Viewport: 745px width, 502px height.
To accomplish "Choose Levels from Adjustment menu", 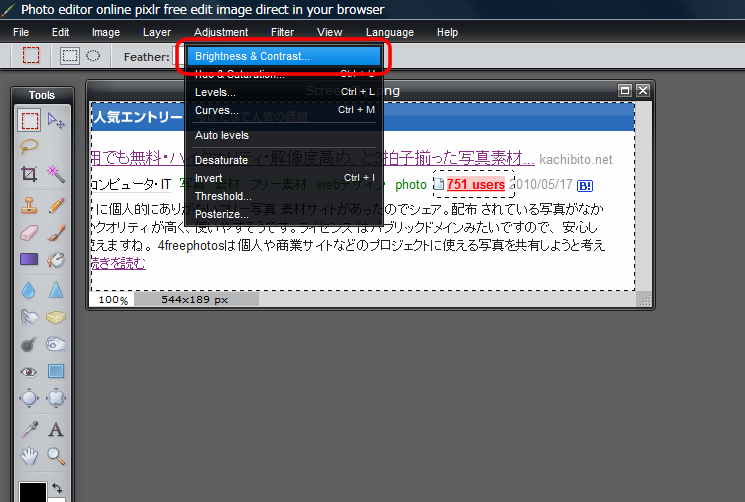I will 284,92.
